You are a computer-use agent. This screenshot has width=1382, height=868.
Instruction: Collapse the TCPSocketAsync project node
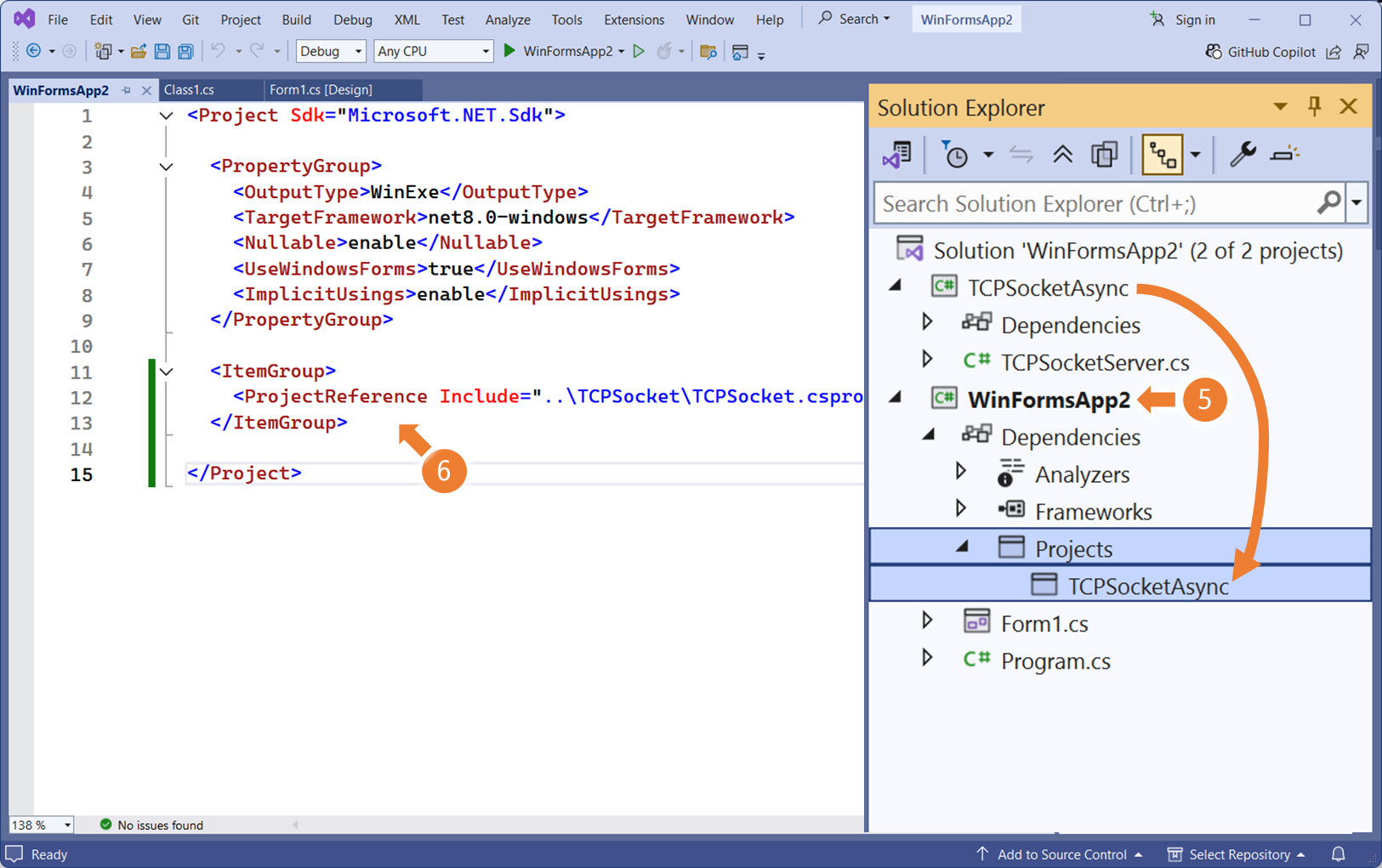click(x=896, y=286)
